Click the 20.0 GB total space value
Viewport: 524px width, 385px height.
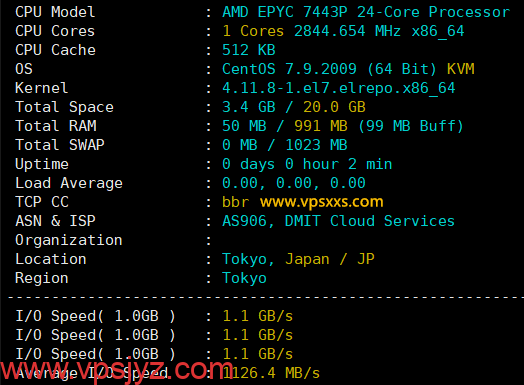[334, 107]
